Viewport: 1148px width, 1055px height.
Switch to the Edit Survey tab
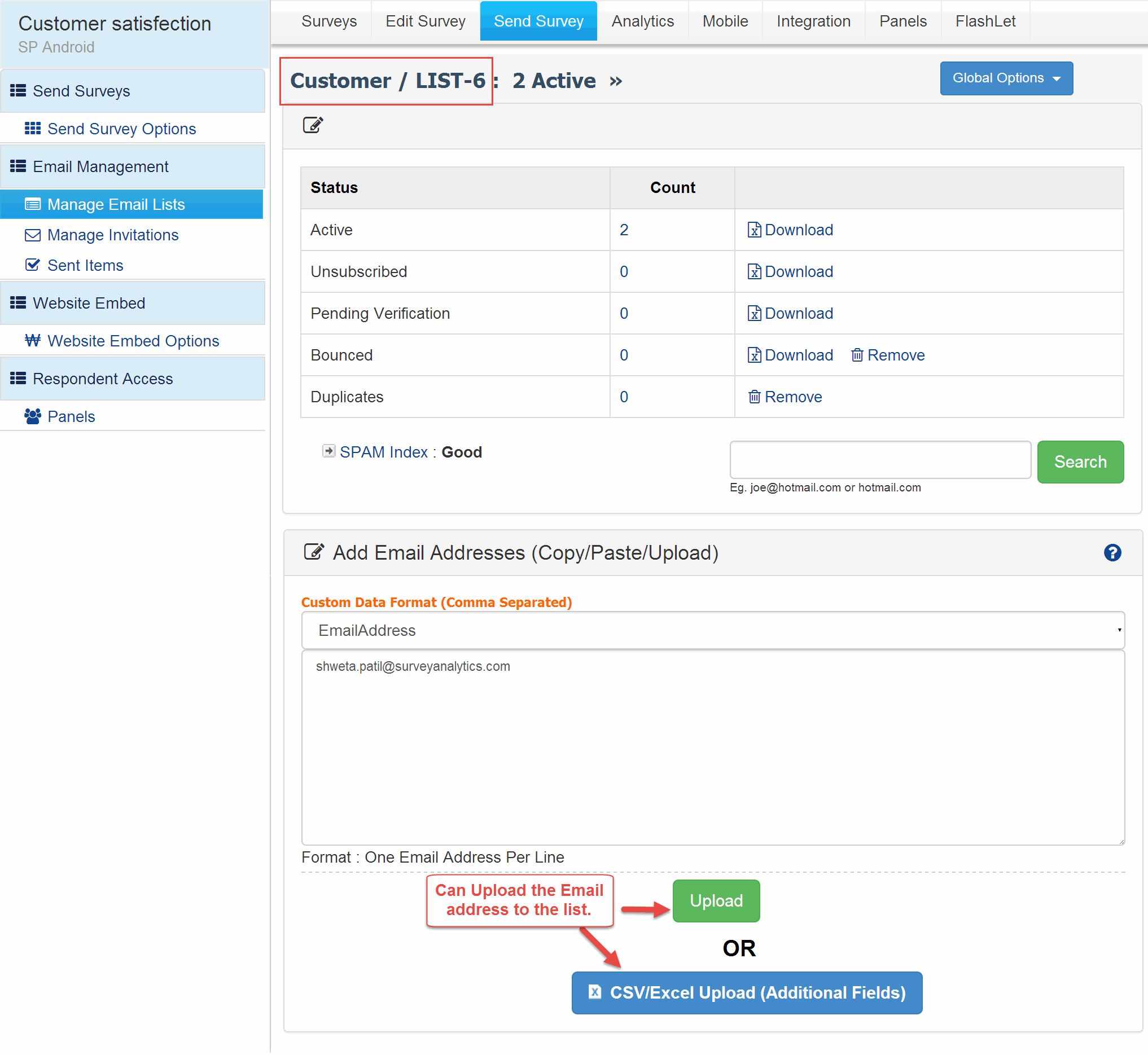point(426,21)
